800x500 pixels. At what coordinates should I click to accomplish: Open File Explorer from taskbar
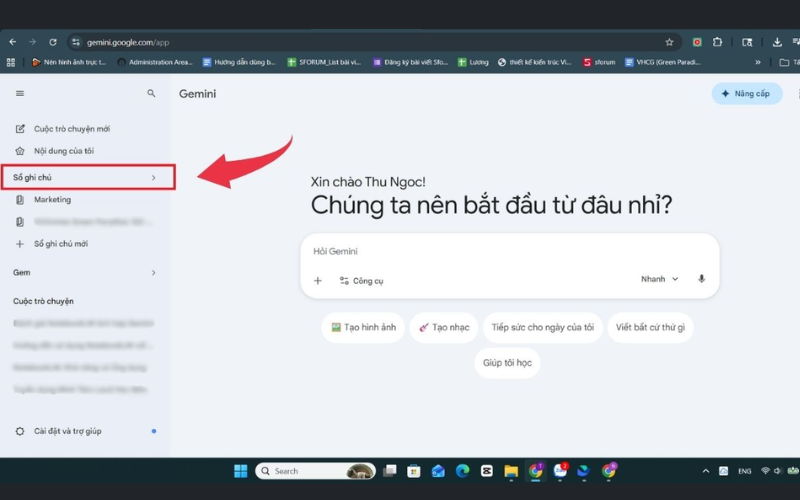point(511,471)
